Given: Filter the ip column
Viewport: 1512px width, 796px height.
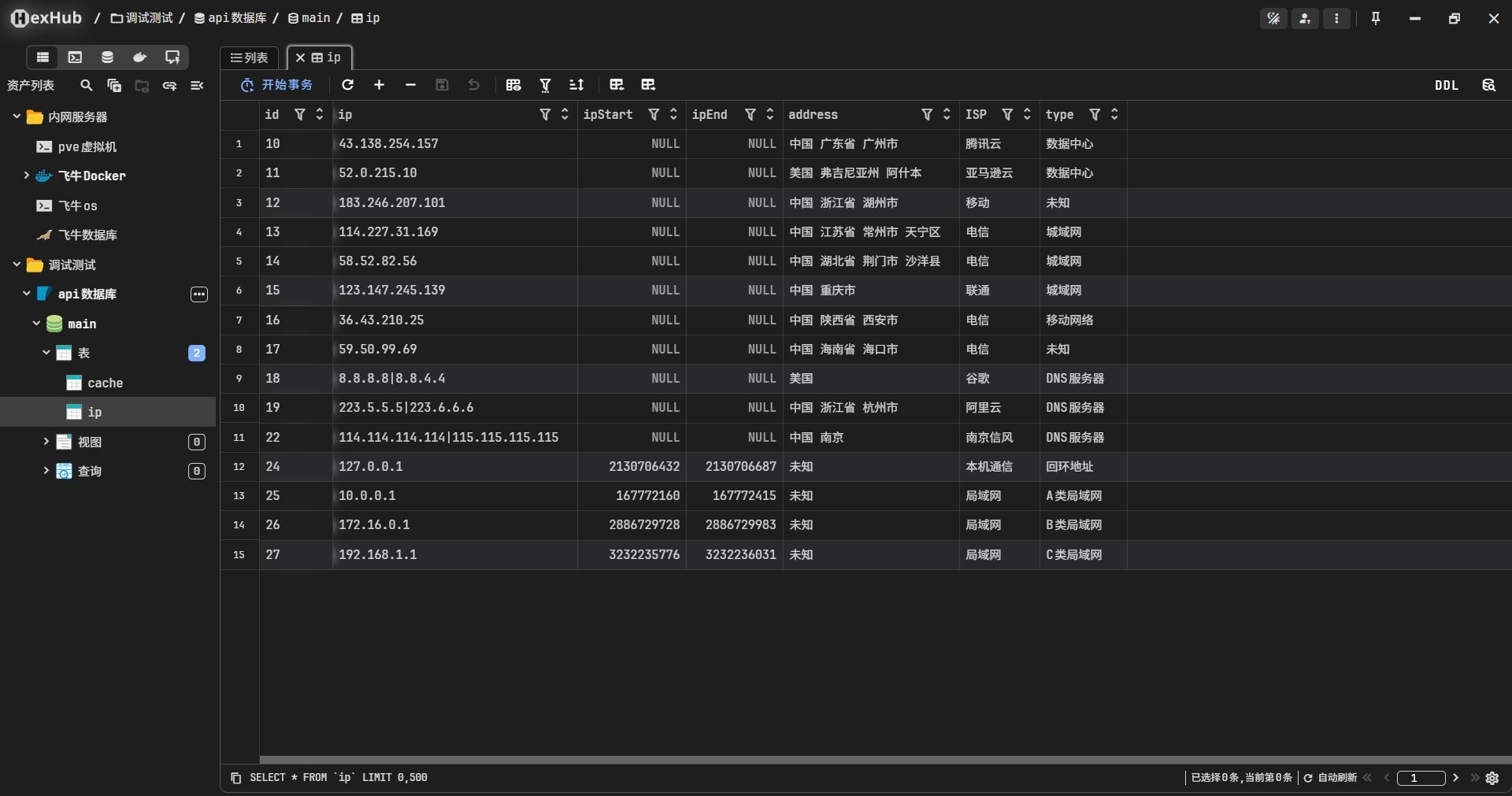Looking at the screenshot, I should (545, 115).
